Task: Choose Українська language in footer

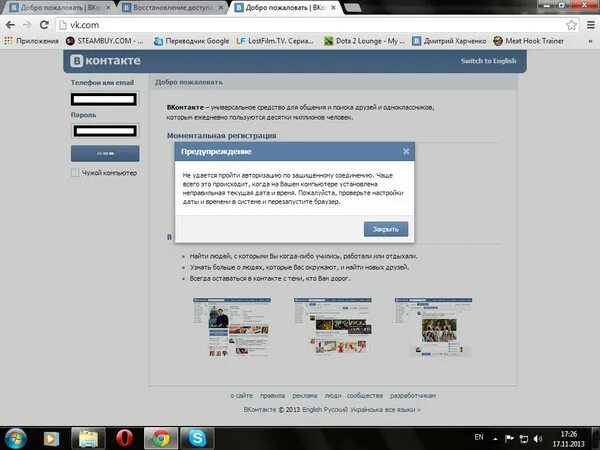Action: pyautogui.click(x=367, y=410)
